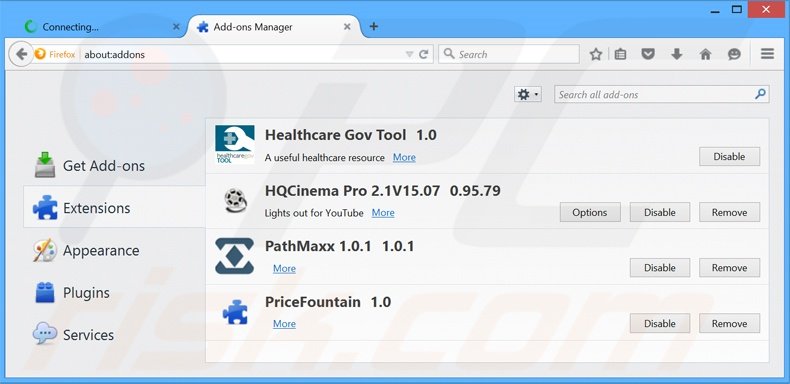This screenshot has height=384, width=790.
Task: Open the gear tools dropdown for add-ons
Action: coord(528,94)
